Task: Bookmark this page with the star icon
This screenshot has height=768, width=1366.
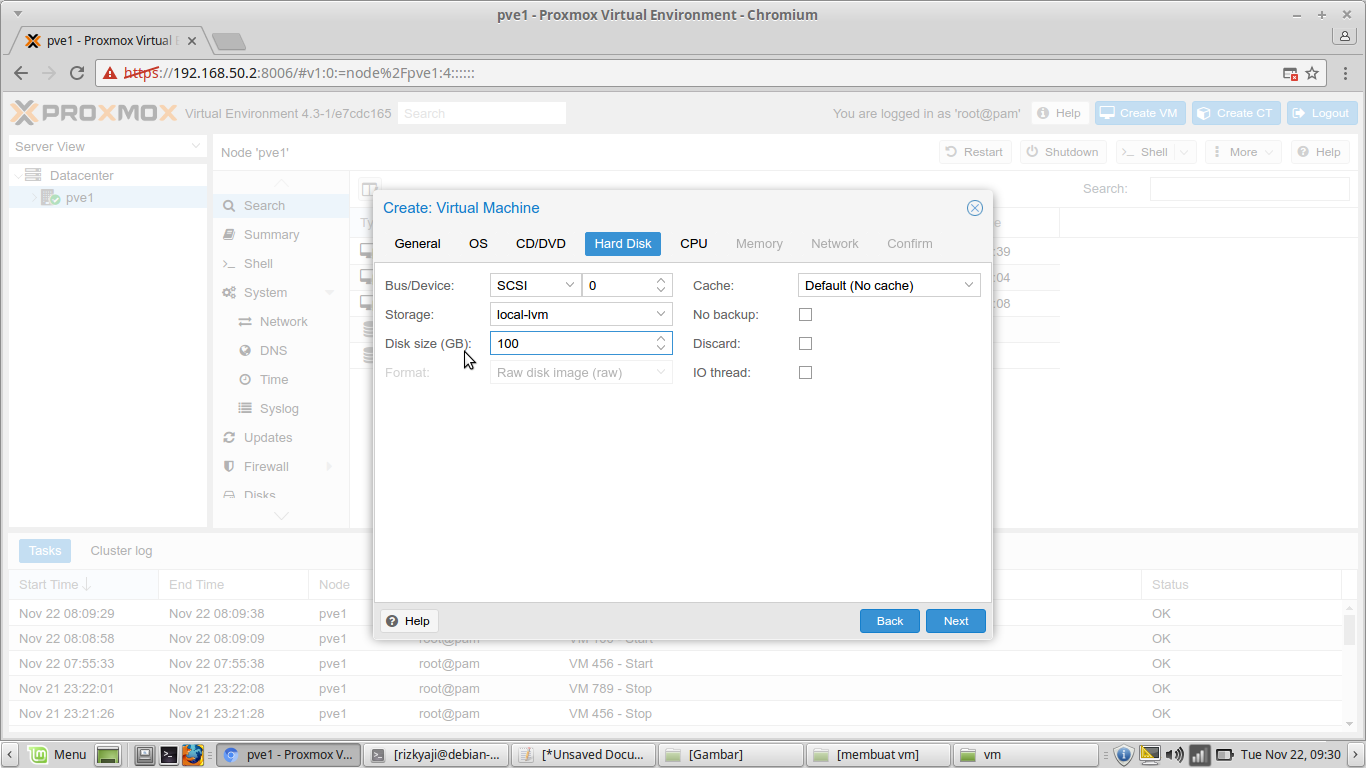Action: coord(1312,73)
